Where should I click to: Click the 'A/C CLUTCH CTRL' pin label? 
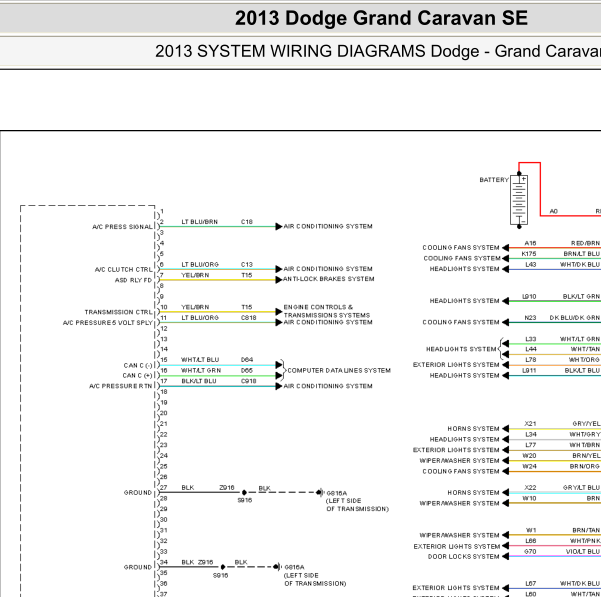(x=123, y=269)
